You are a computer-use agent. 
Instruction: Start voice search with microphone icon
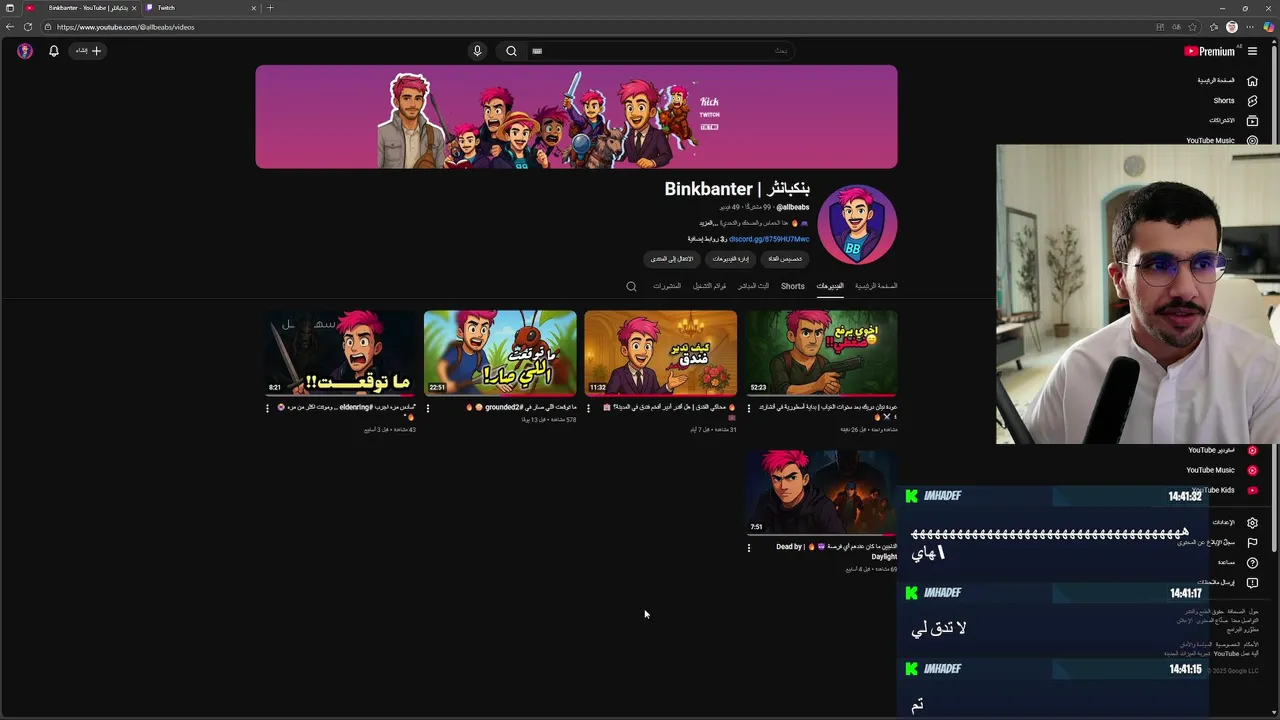point(477,51)
